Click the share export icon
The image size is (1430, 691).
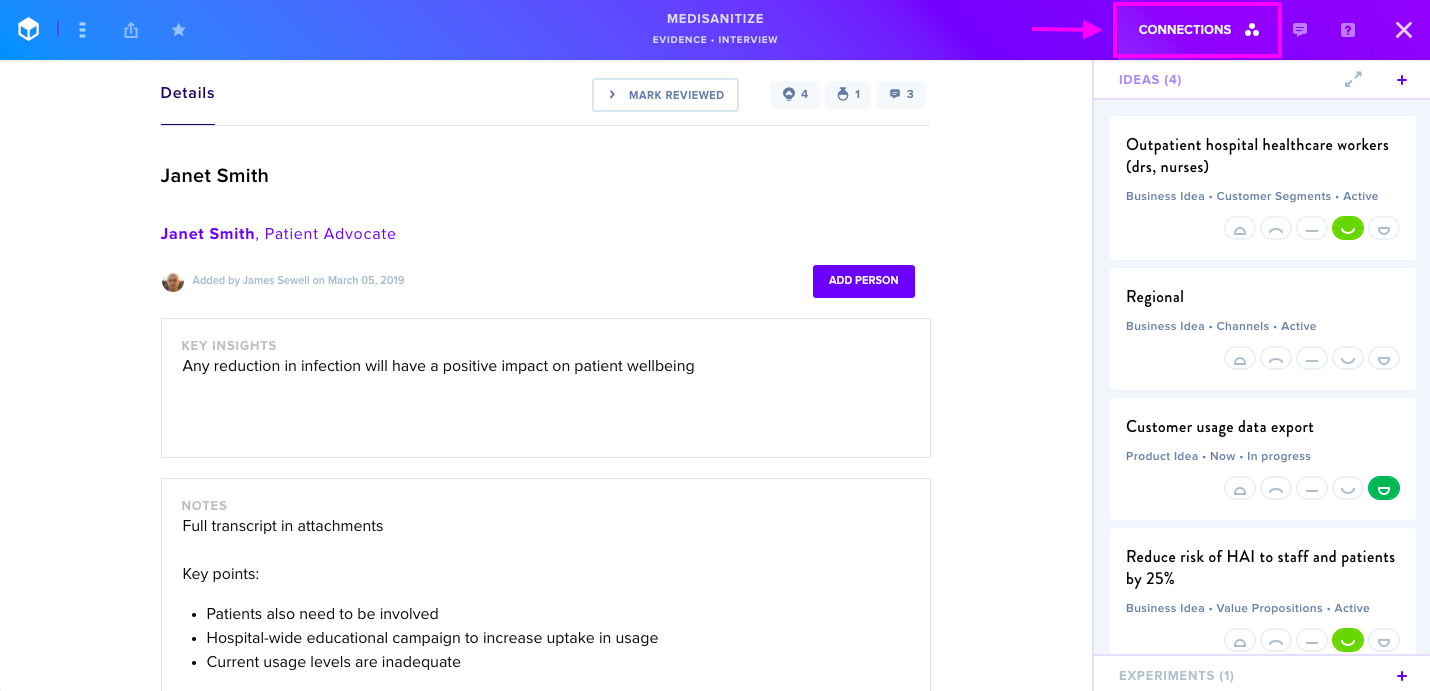[x=131, y=30]
